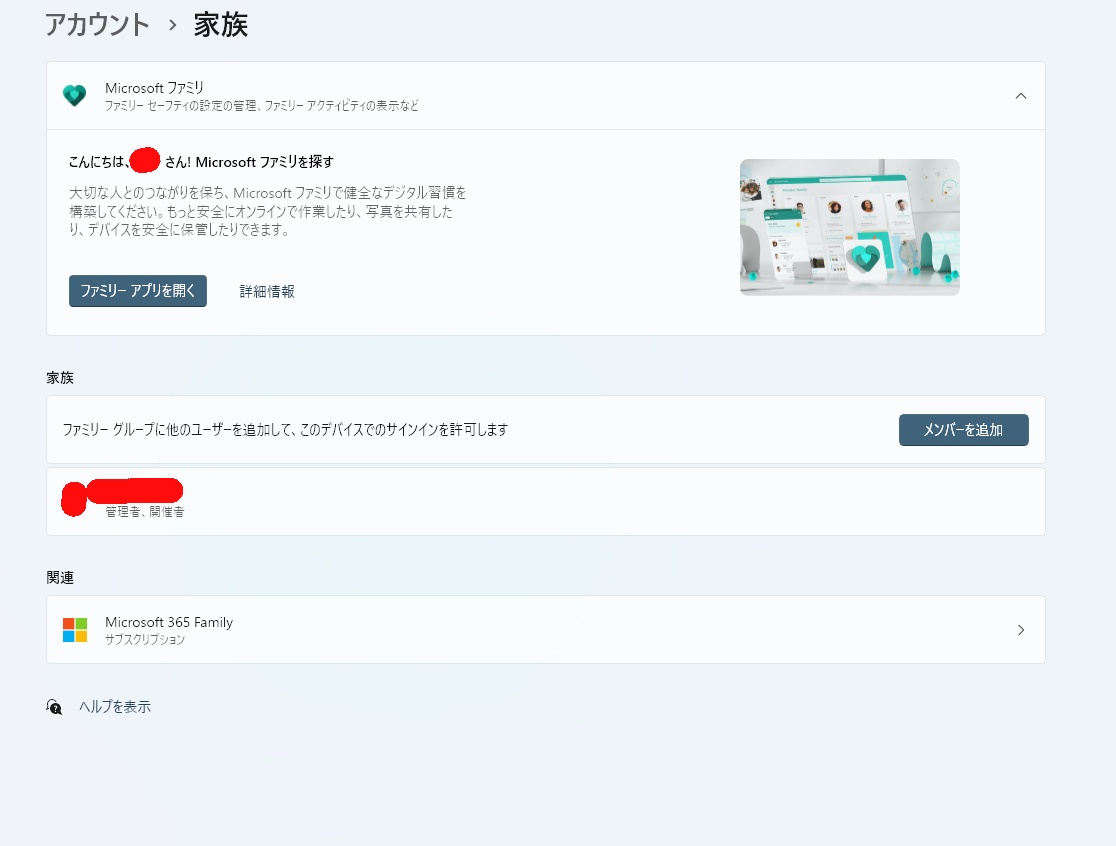Open the Microsoft 365 Family subscription chevron
Screen dimensions: 1116x846
point(1021,630)
